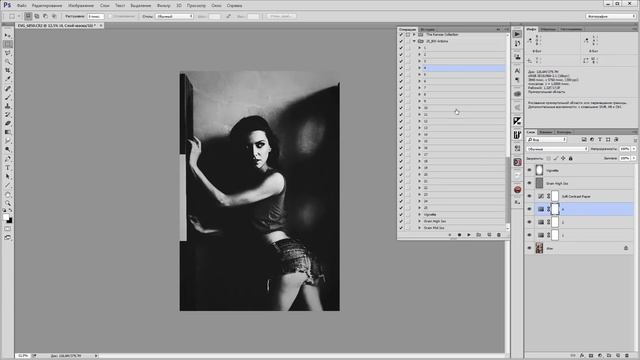Viewport: 640px width, 360px height.
Task: Select the Move tool
Action: (8, 36)
